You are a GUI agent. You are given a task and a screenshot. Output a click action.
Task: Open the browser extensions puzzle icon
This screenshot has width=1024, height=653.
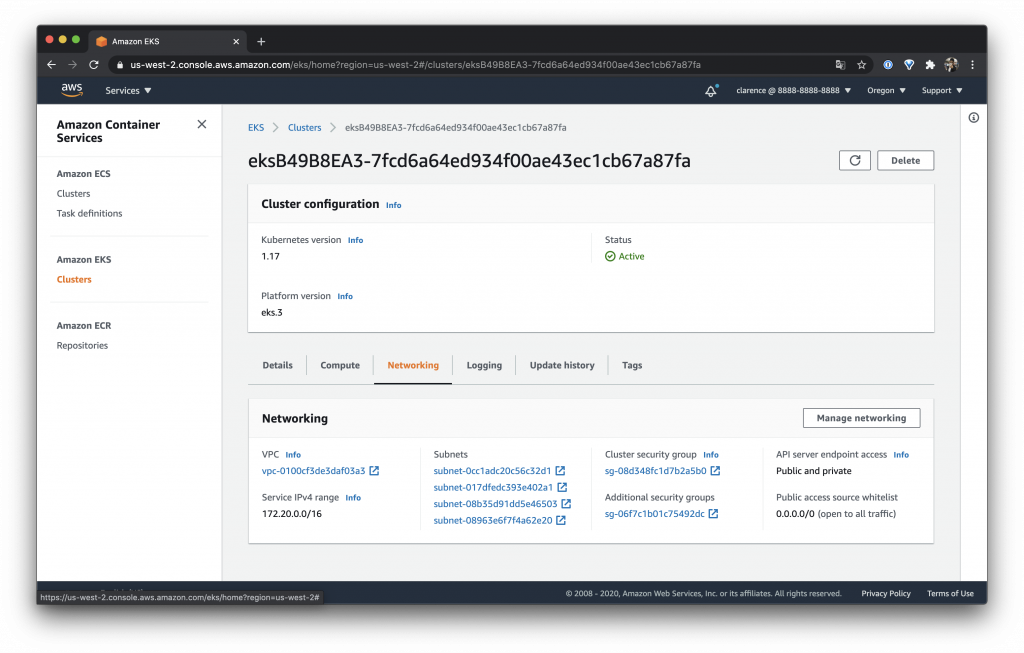click(930, 65)
